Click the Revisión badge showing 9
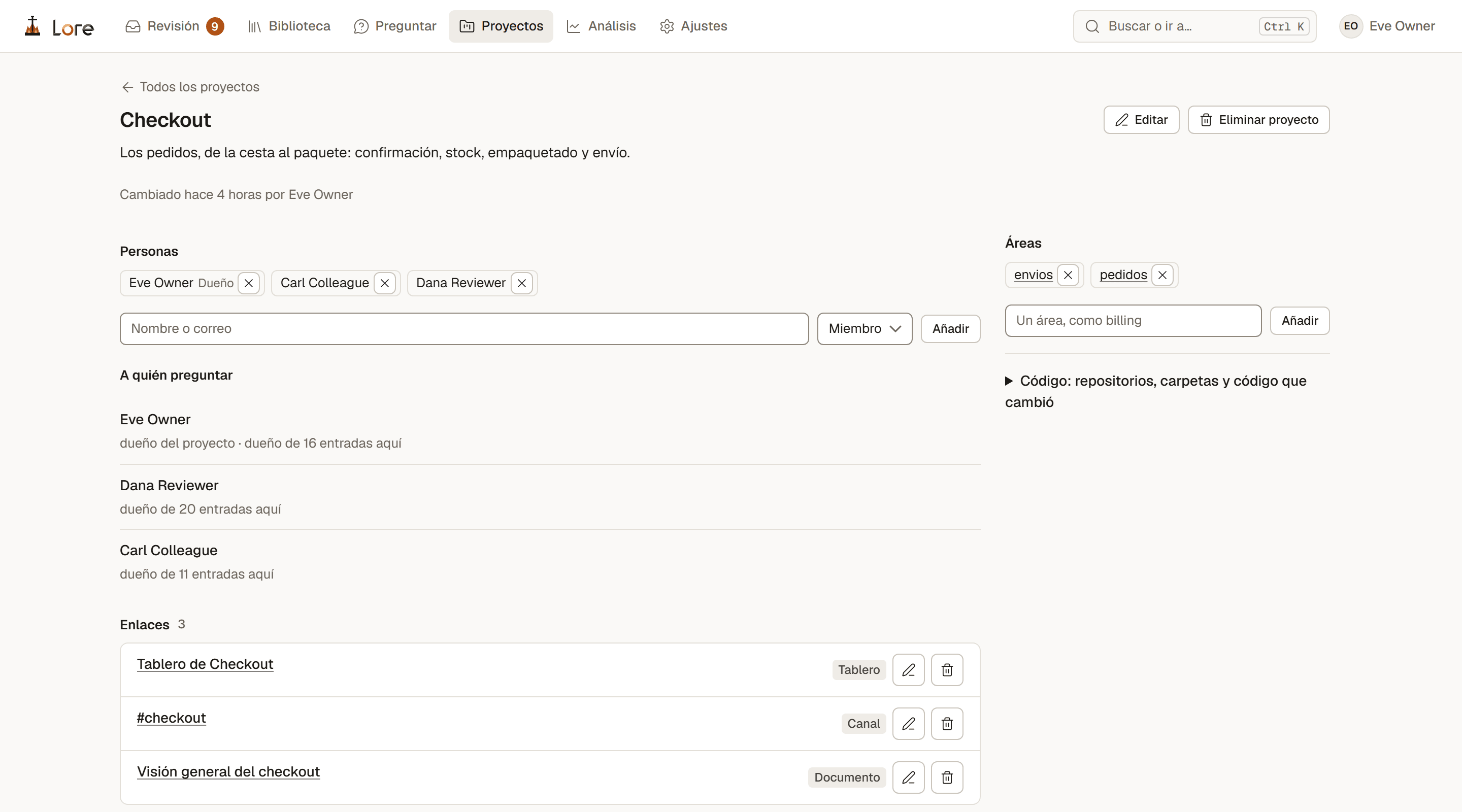The image size is (1462, 812). tap(215, 26)
